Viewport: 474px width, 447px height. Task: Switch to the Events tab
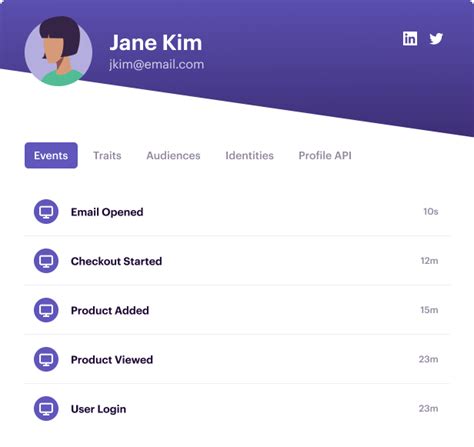[x=51, y=155]
